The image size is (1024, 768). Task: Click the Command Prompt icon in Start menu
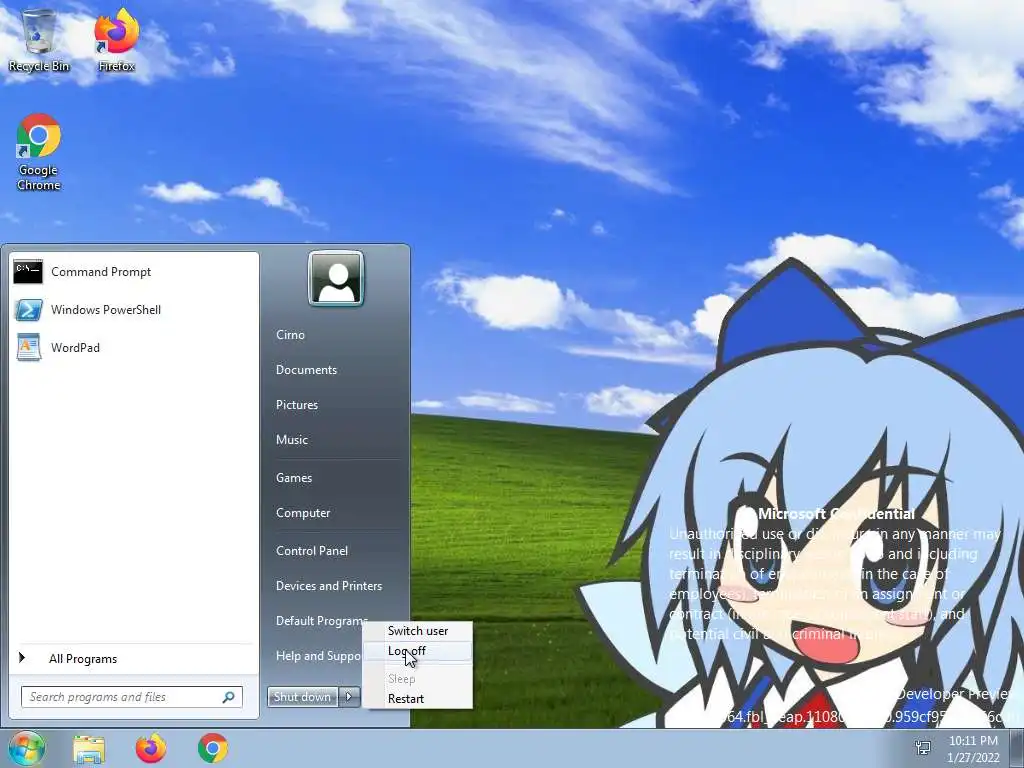tap(28, 272)
